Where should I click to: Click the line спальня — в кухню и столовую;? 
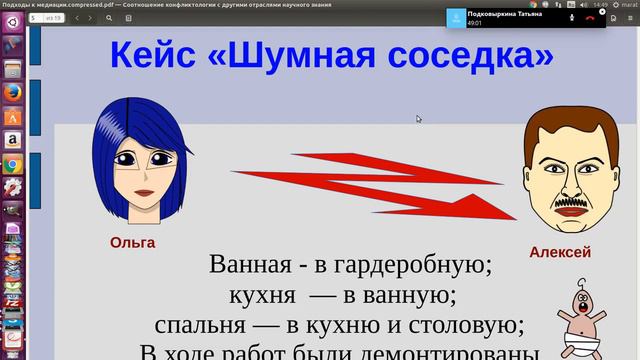point(339,325)
